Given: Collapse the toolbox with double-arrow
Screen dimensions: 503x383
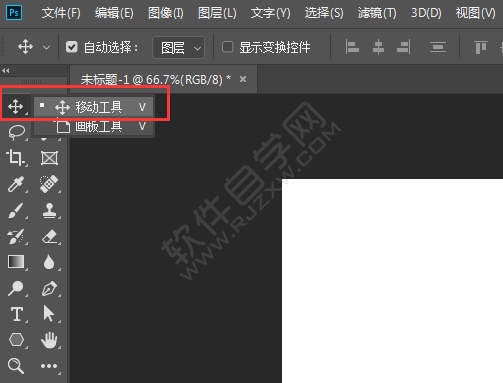Looking at the screenshot, I should (6, 70).
